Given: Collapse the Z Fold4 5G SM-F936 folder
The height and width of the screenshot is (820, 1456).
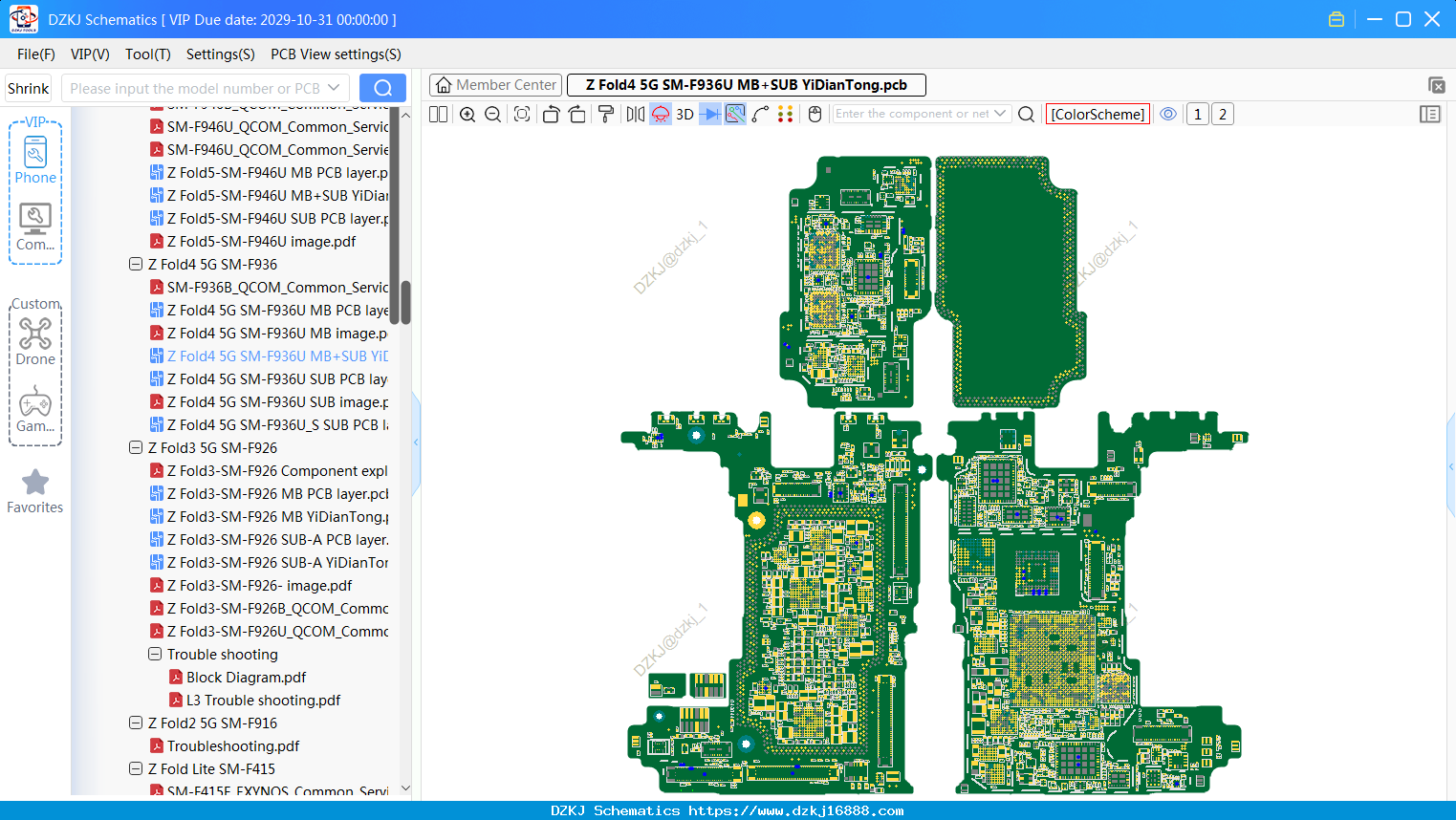Looking at the screenshot, I should click(136, 265).
